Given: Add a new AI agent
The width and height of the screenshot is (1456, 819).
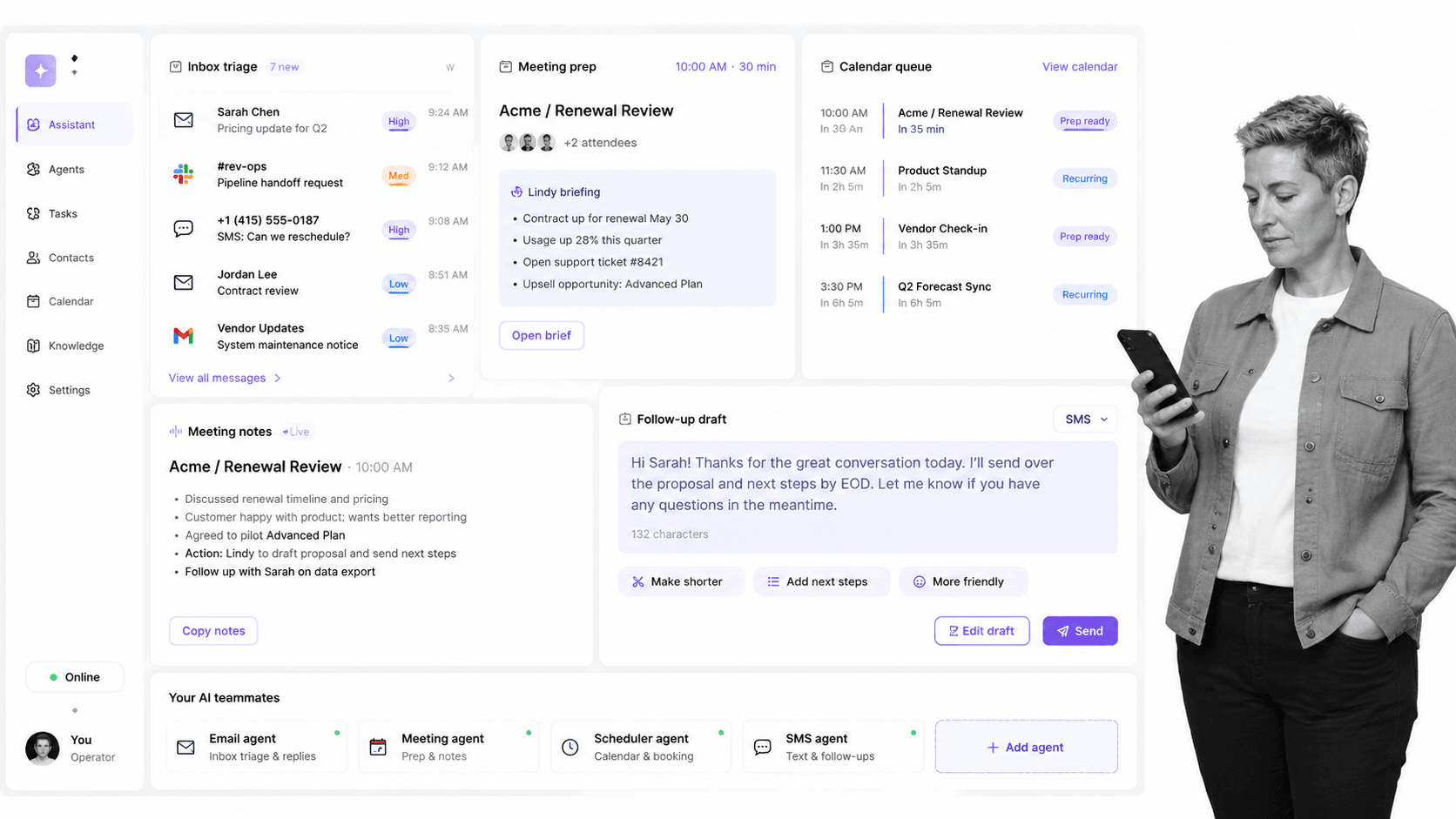Looking at the screenshot, I should point(1026,747).
